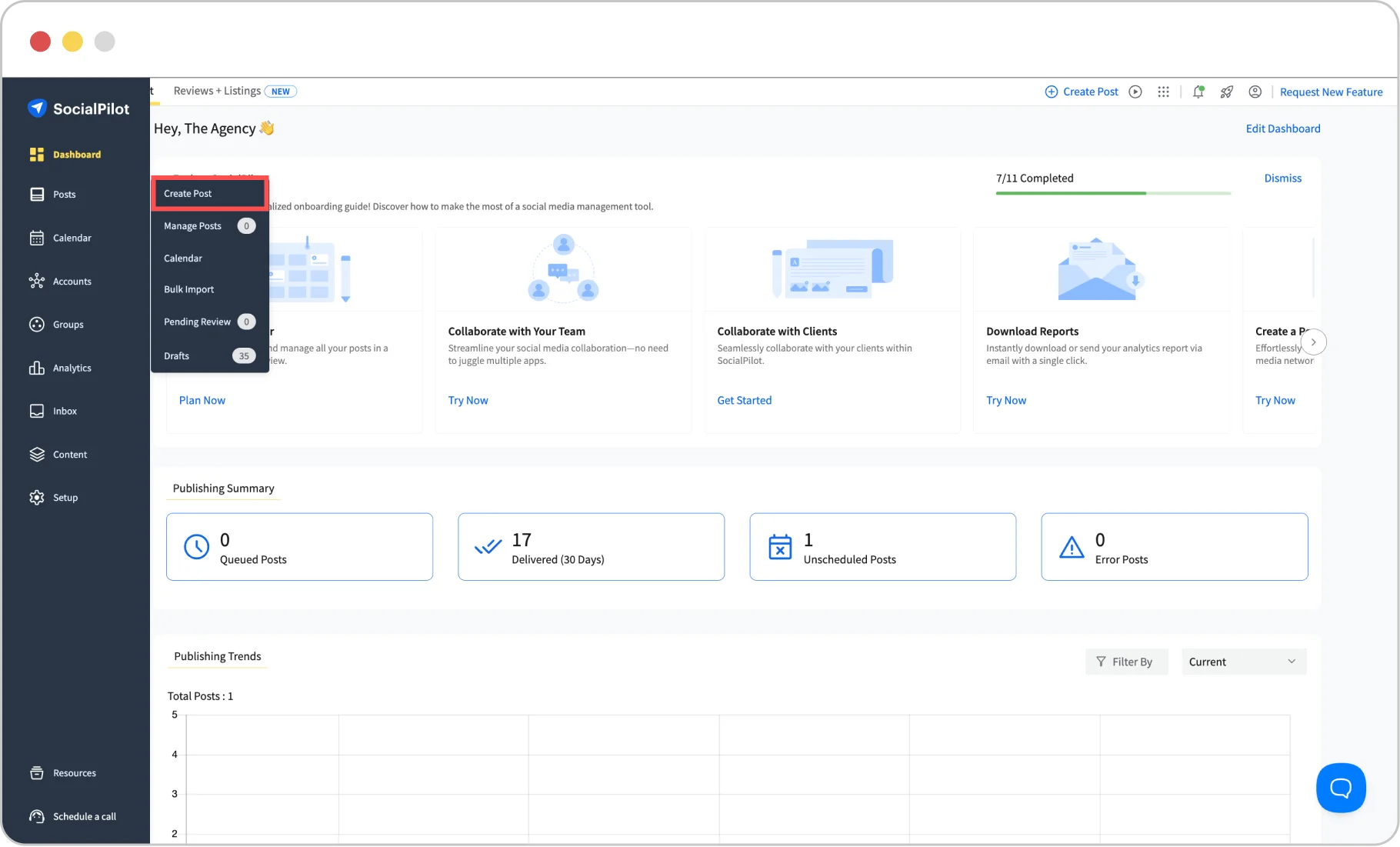Open the Filter By dropdown

[x=1125, y=662]
